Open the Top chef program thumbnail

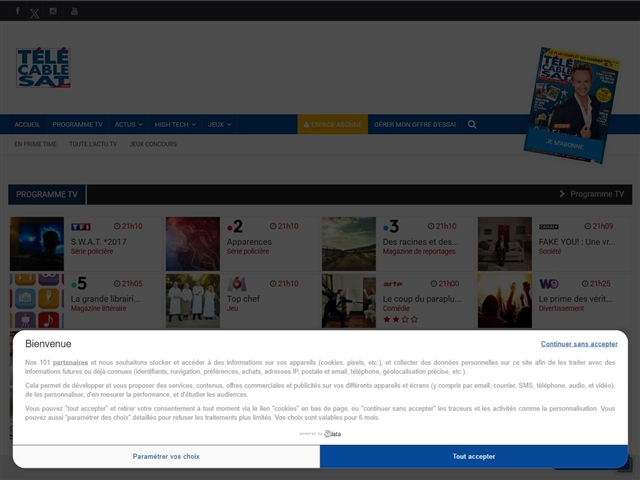[x=193, y=301]
